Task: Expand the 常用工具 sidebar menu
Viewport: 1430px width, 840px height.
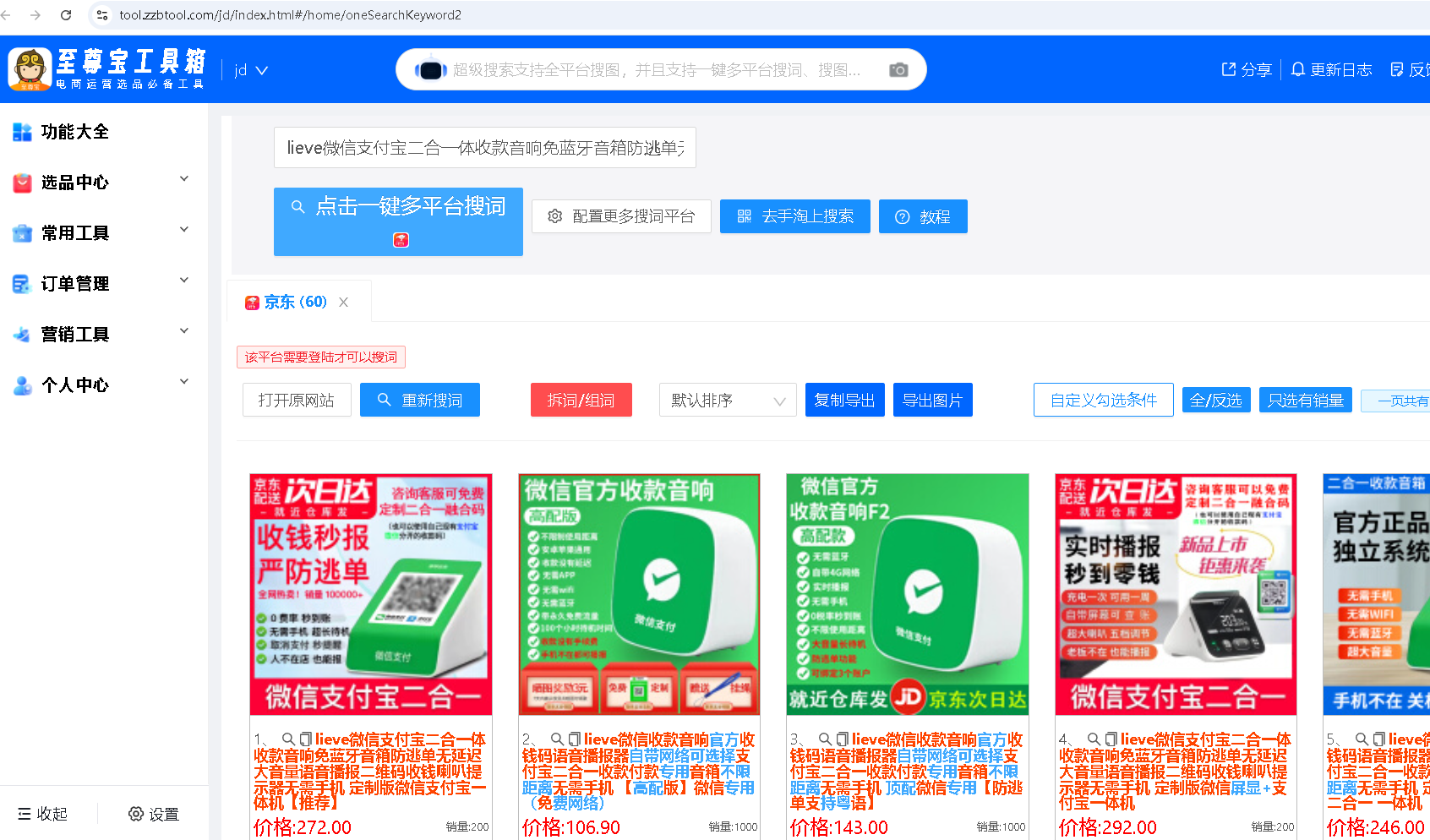Action: 104,232
